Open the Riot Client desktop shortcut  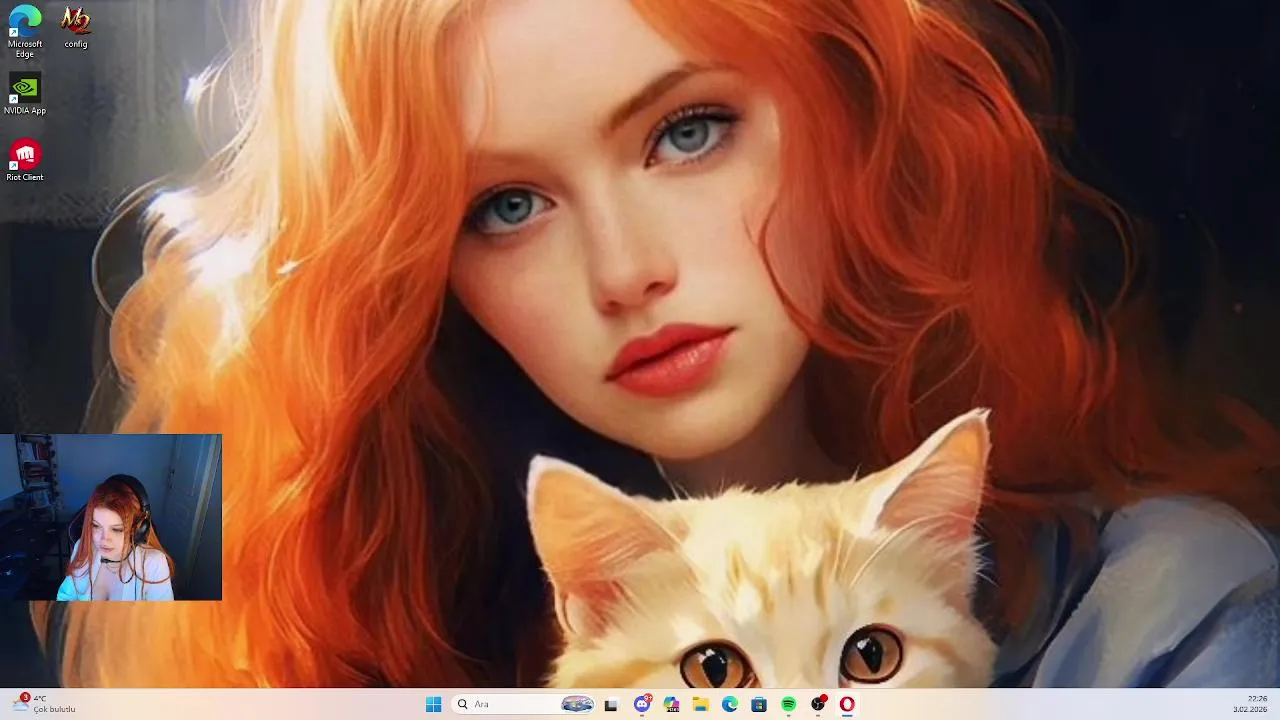coord(25,160)
